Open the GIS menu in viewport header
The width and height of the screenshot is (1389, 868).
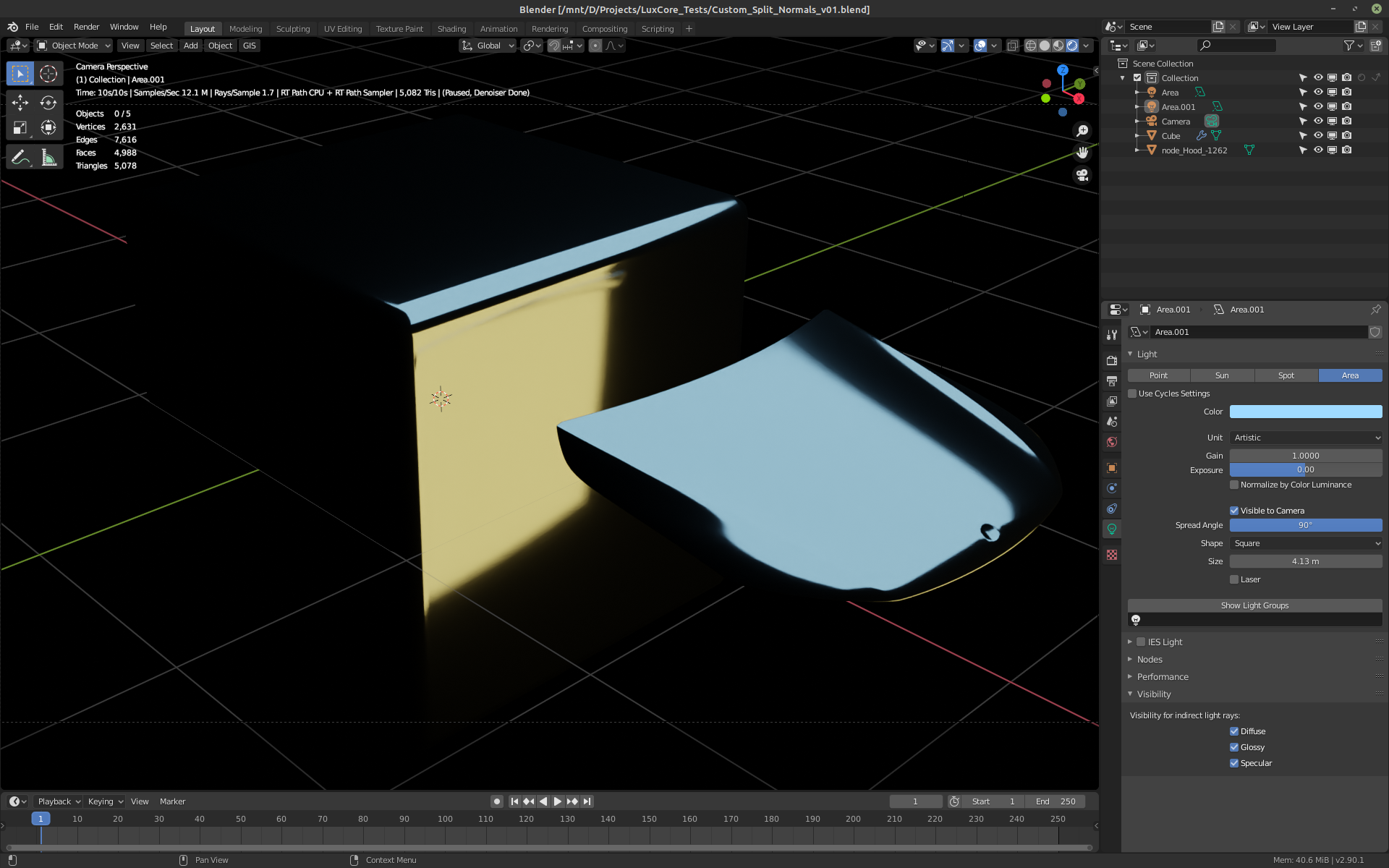[x=249, y=46]
